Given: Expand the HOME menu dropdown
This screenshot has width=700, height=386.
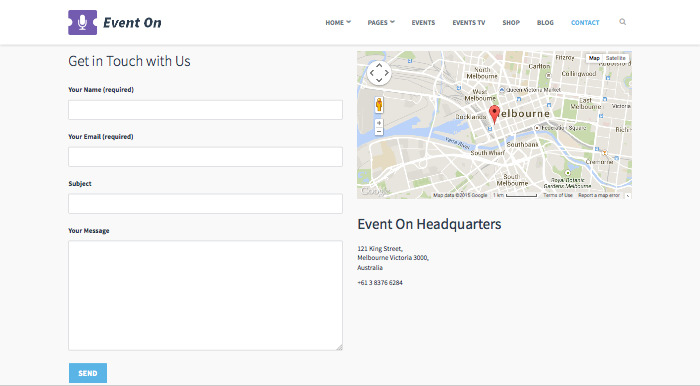Looking at the screenshot, I should [338, 22].
